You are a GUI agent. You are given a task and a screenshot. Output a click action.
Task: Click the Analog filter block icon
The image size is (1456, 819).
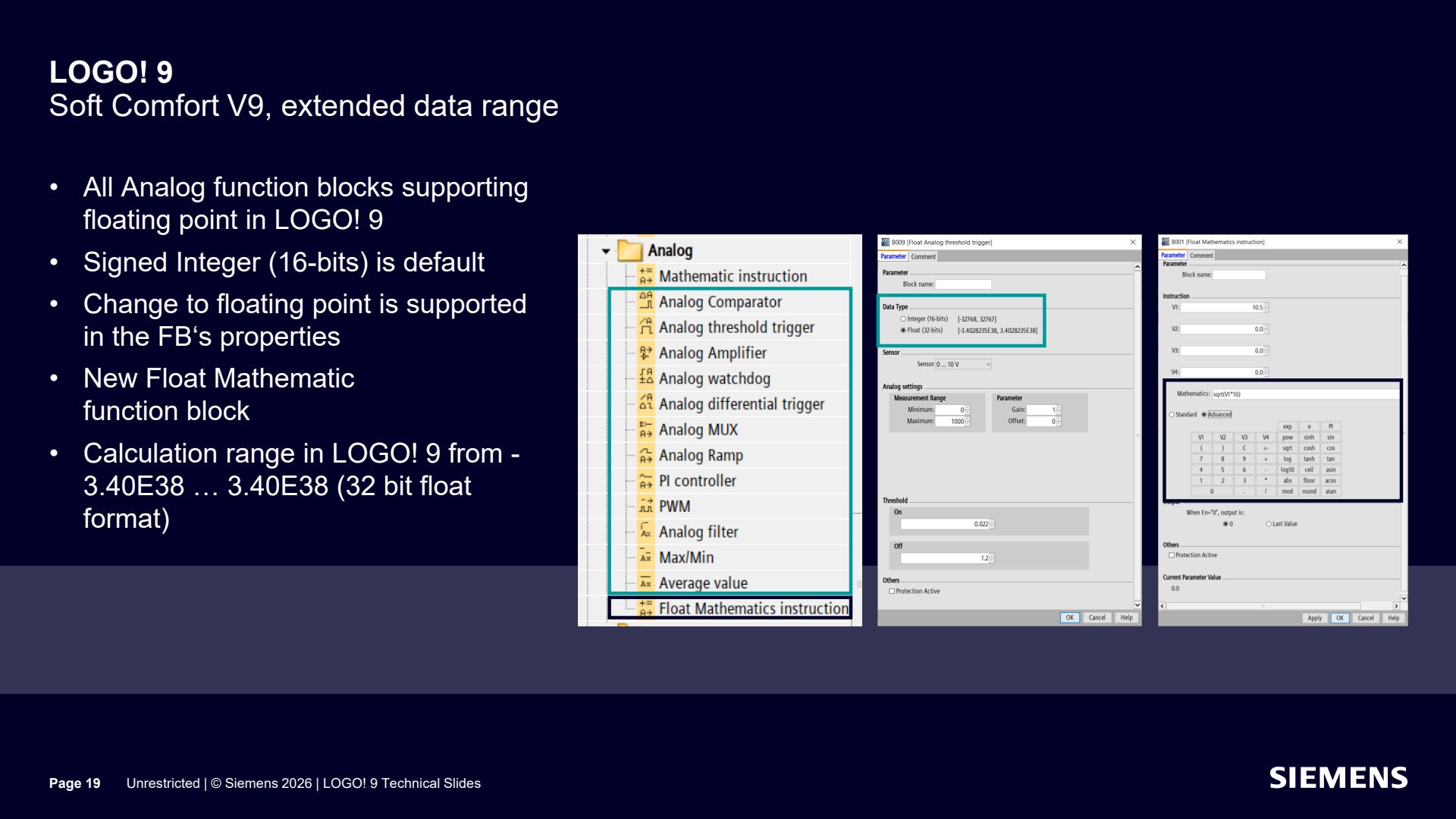(x=645, y=532)
